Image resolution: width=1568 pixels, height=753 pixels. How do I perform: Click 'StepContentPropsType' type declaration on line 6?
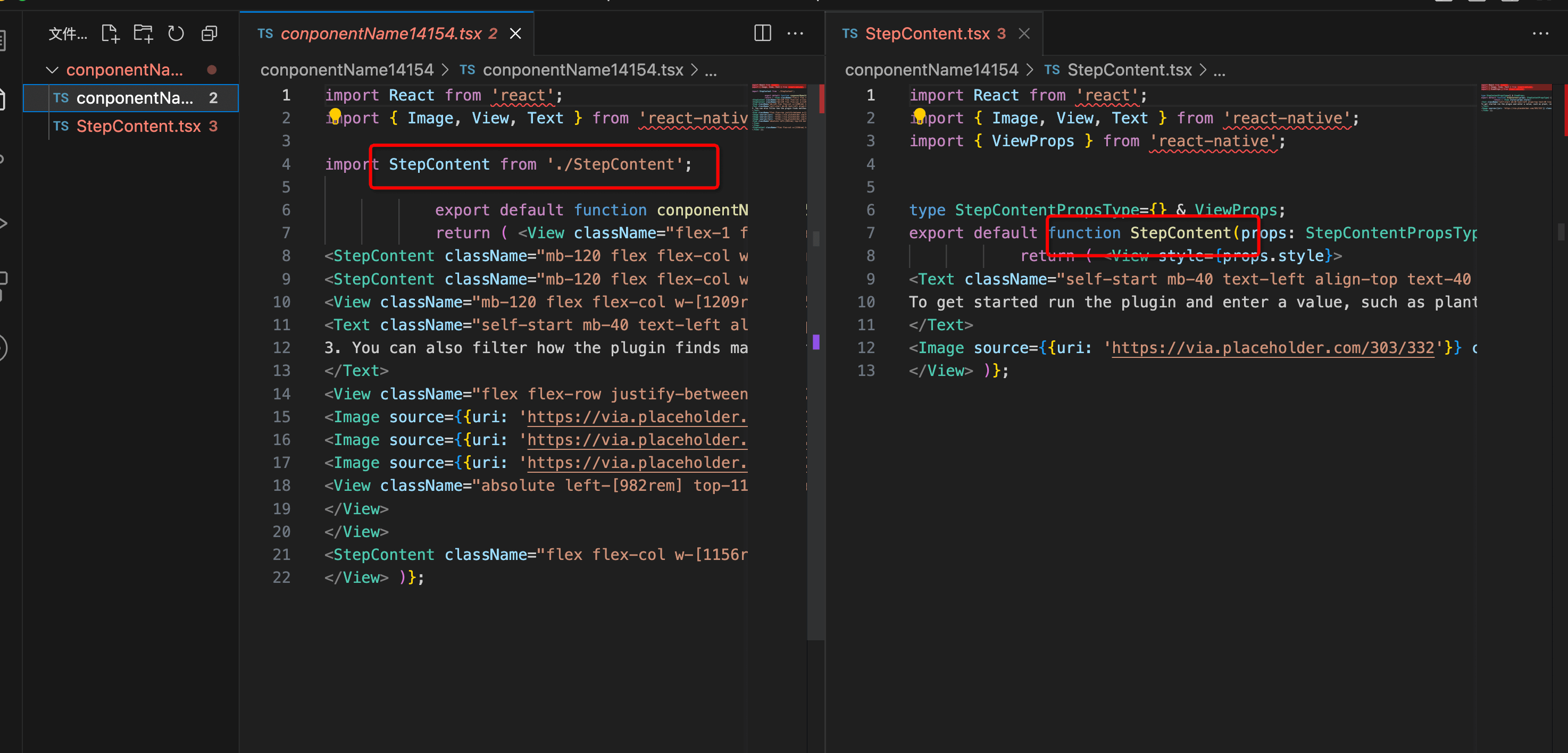point(1046,210)
